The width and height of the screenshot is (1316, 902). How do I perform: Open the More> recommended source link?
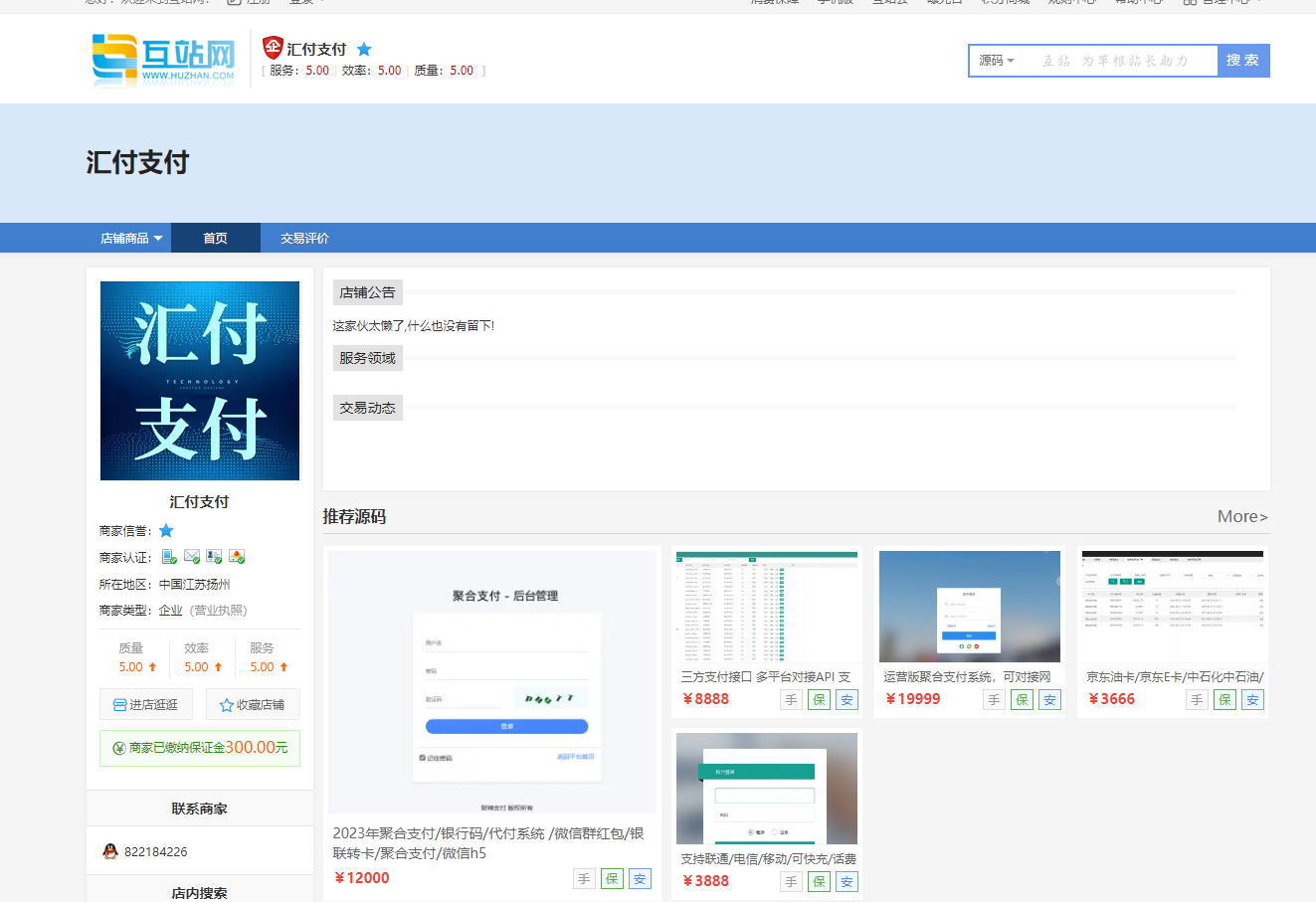pos(1242,516)
